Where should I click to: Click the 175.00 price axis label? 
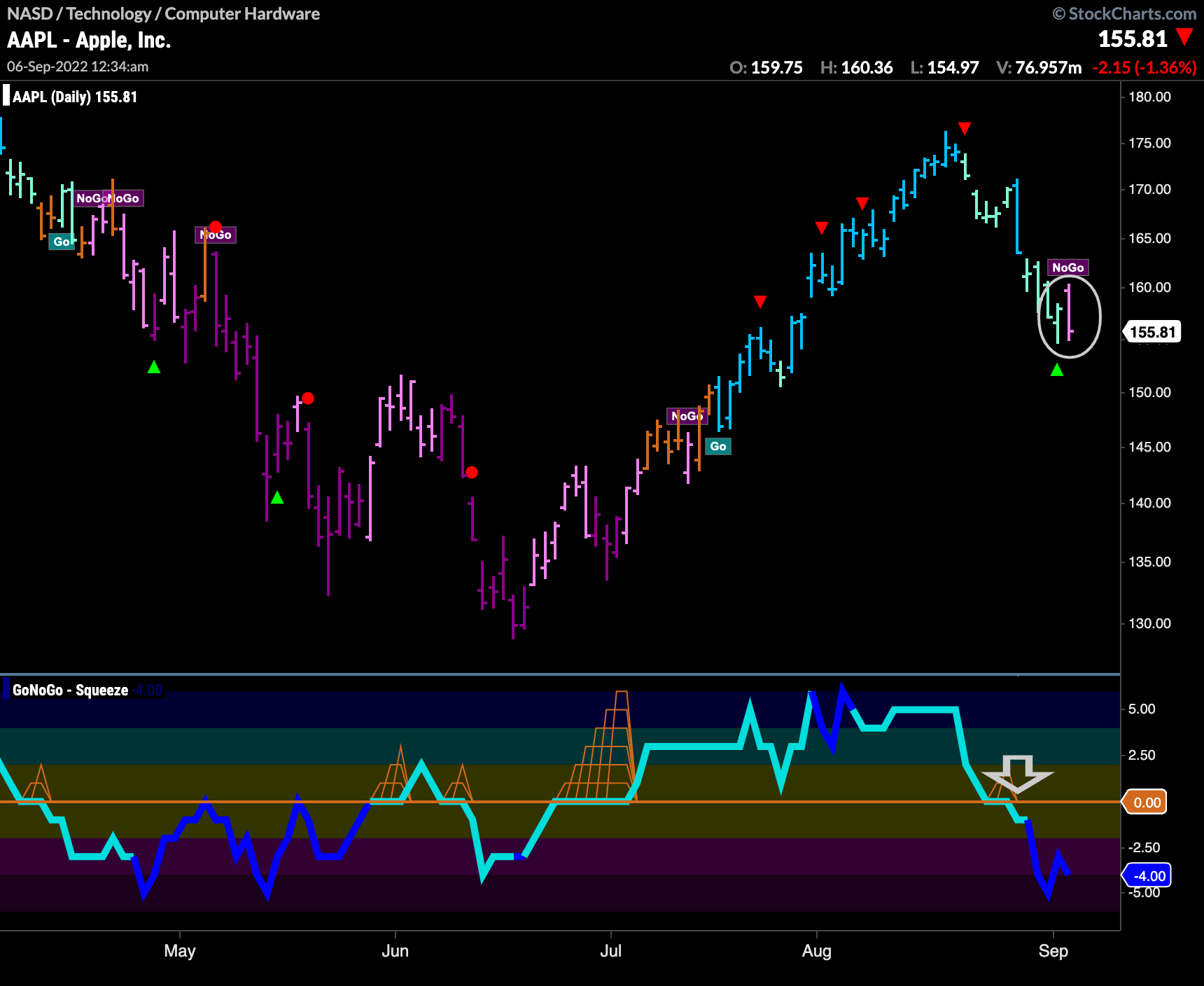(x=1149, y=143)
